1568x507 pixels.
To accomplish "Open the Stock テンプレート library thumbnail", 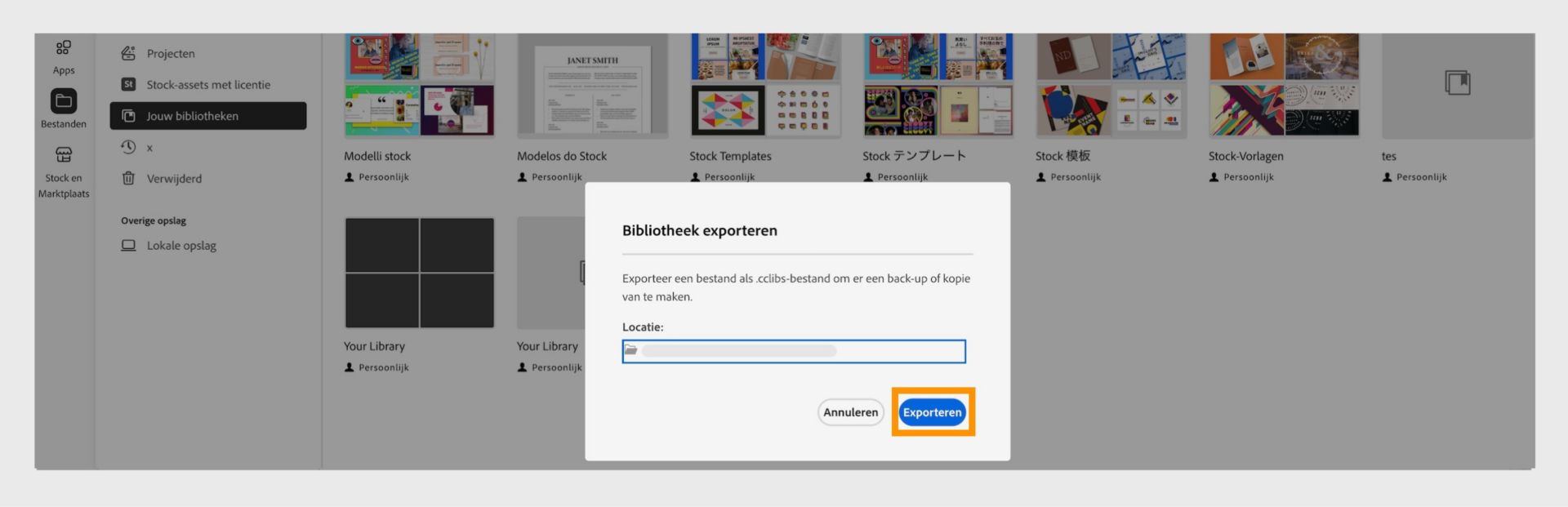I will coord(938,85).
